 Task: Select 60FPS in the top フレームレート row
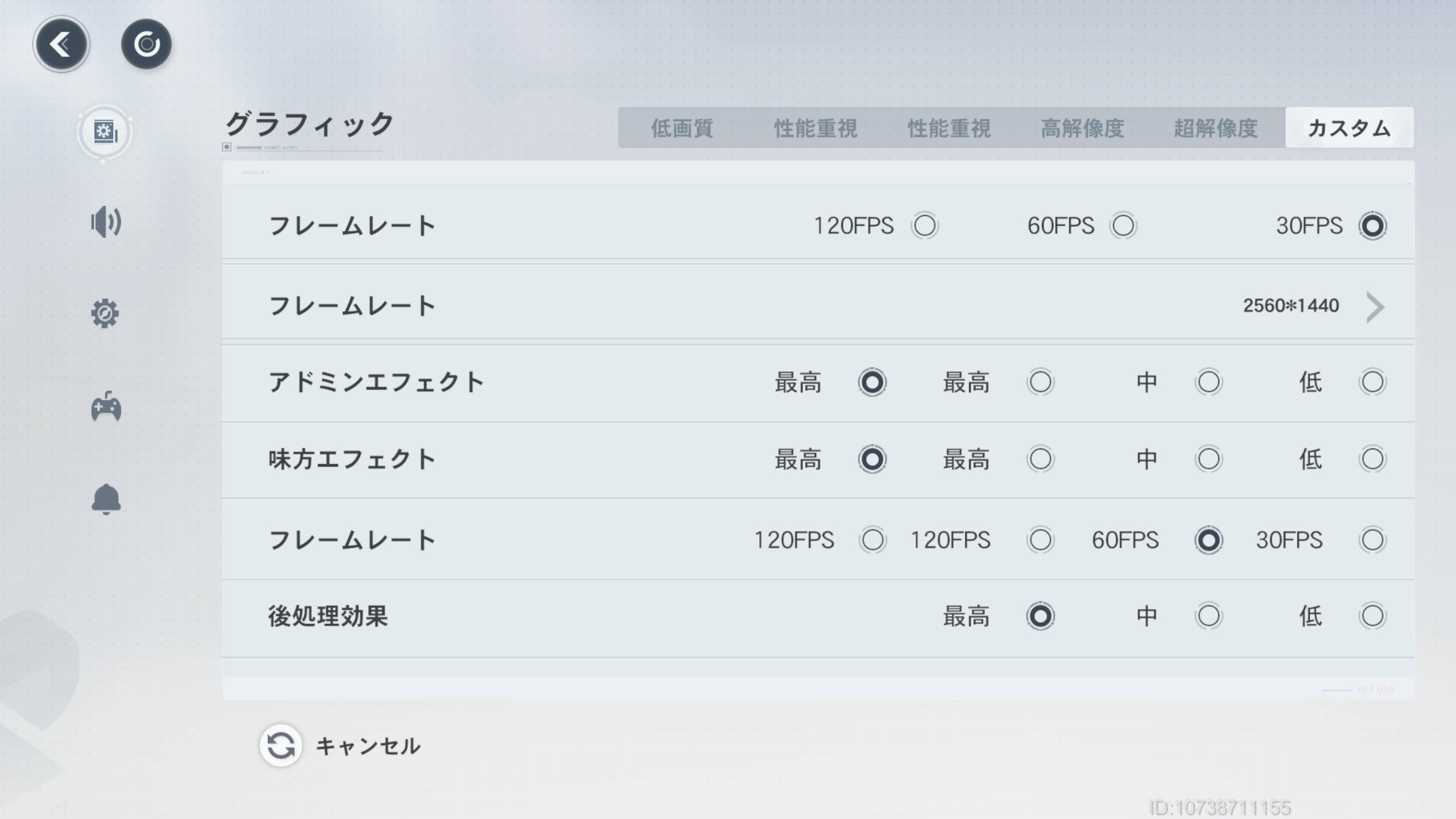click(x=1123, y=226)
